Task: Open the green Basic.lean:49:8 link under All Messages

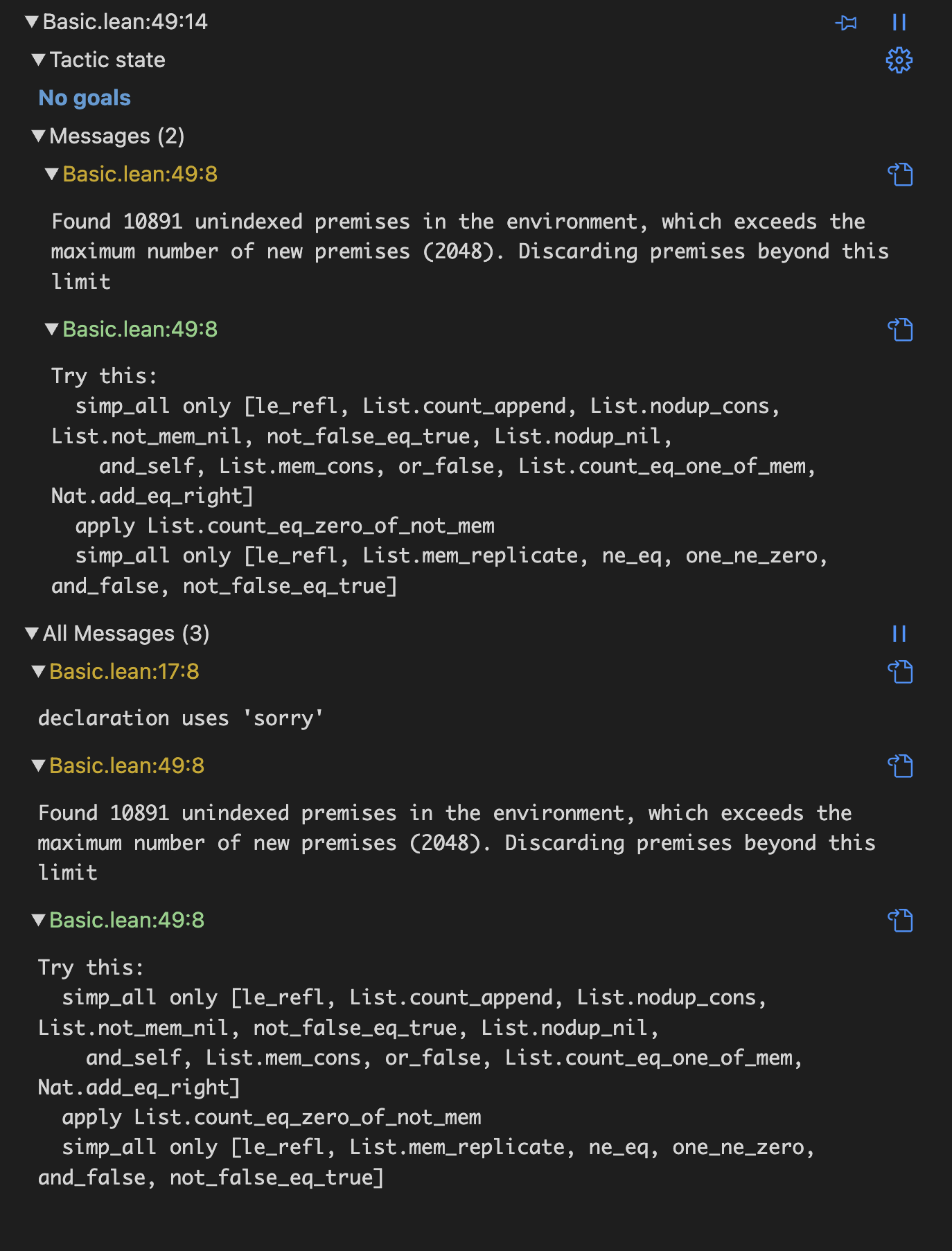Action: [127, 921]
